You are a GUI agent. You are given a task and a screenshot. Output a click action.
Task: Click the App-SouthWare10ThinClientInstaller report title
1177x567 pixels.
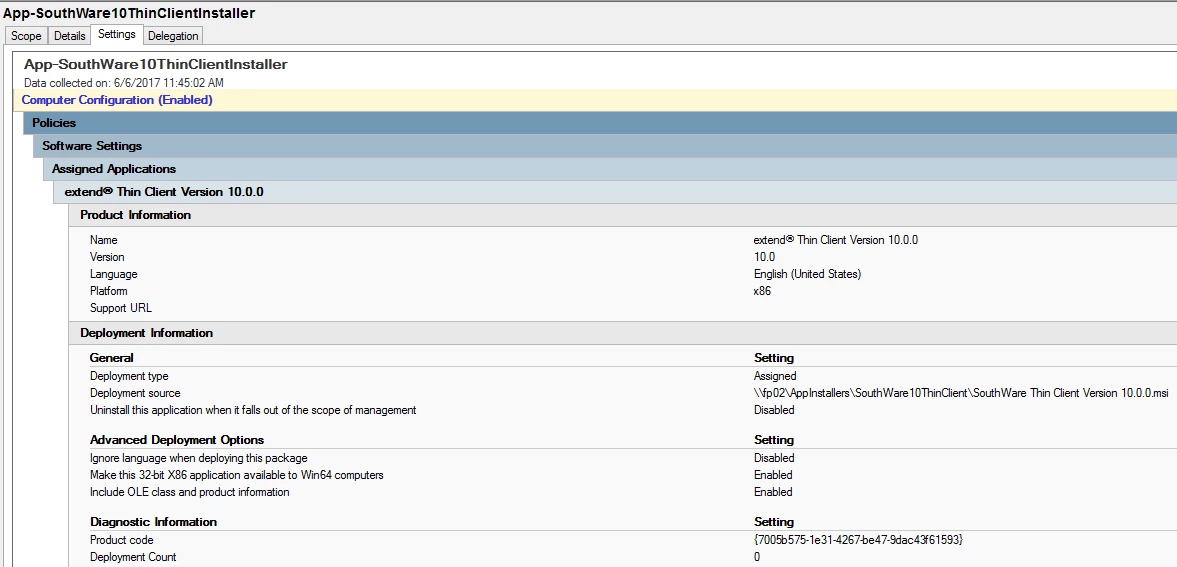coord(155,65)
